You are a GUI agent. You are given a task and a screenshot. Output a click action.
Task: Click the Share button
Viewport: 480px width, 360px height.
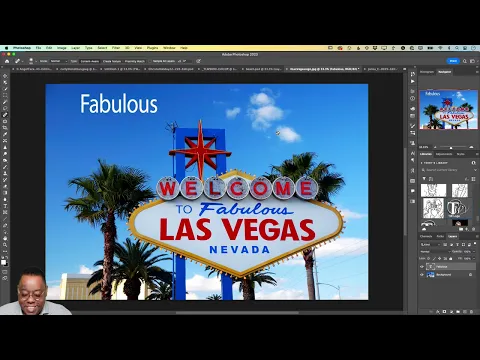coord(453,61)
